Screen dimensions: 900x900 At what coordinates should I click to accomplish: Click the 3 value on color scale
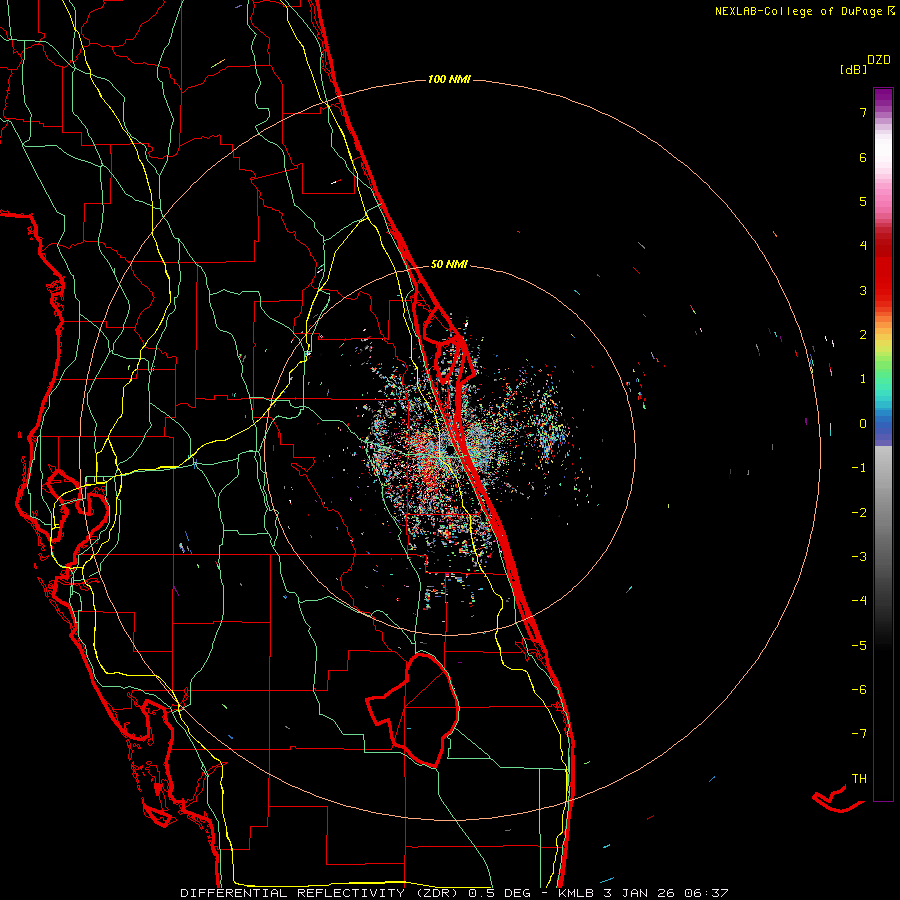pos(863,290)
